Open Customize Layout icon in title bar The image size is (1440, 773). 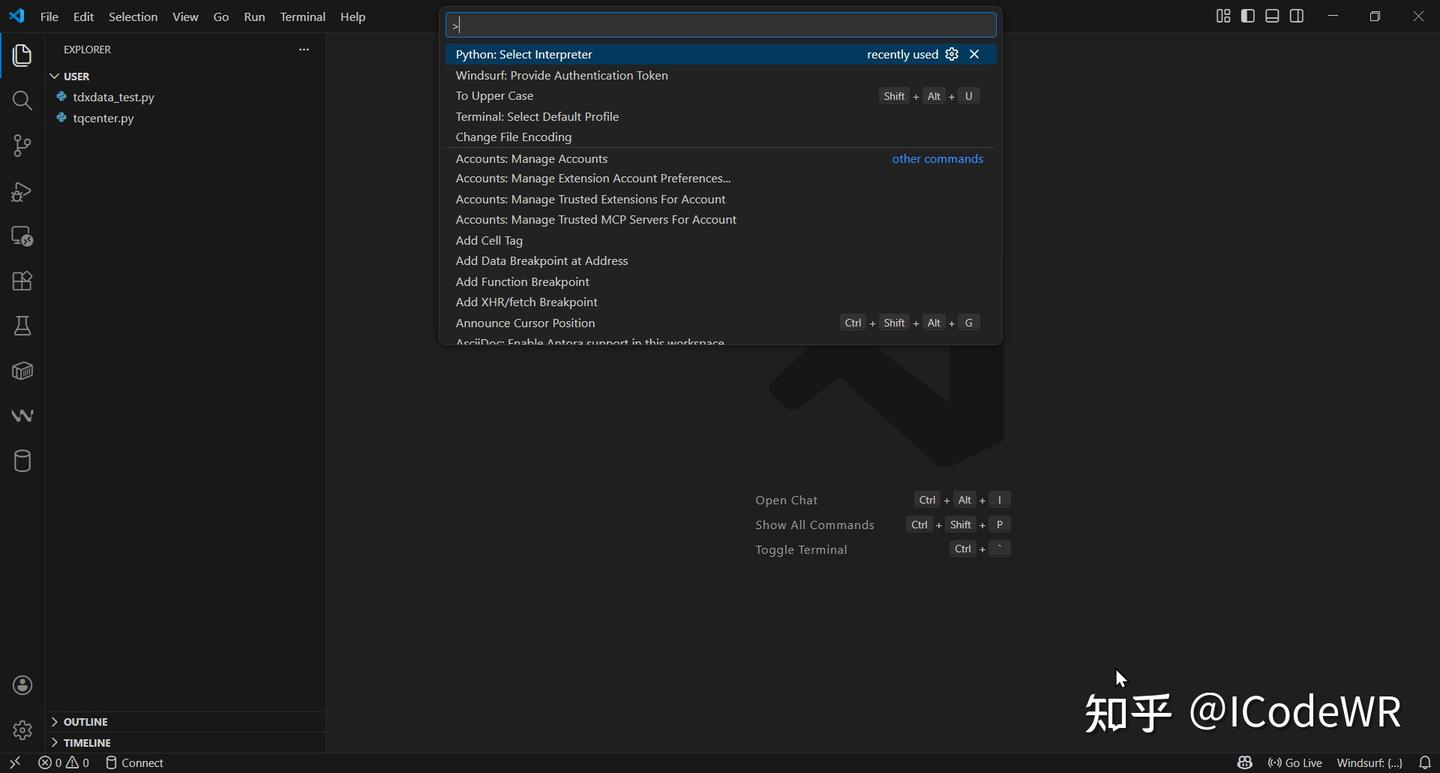click(x=1223, y=16)
